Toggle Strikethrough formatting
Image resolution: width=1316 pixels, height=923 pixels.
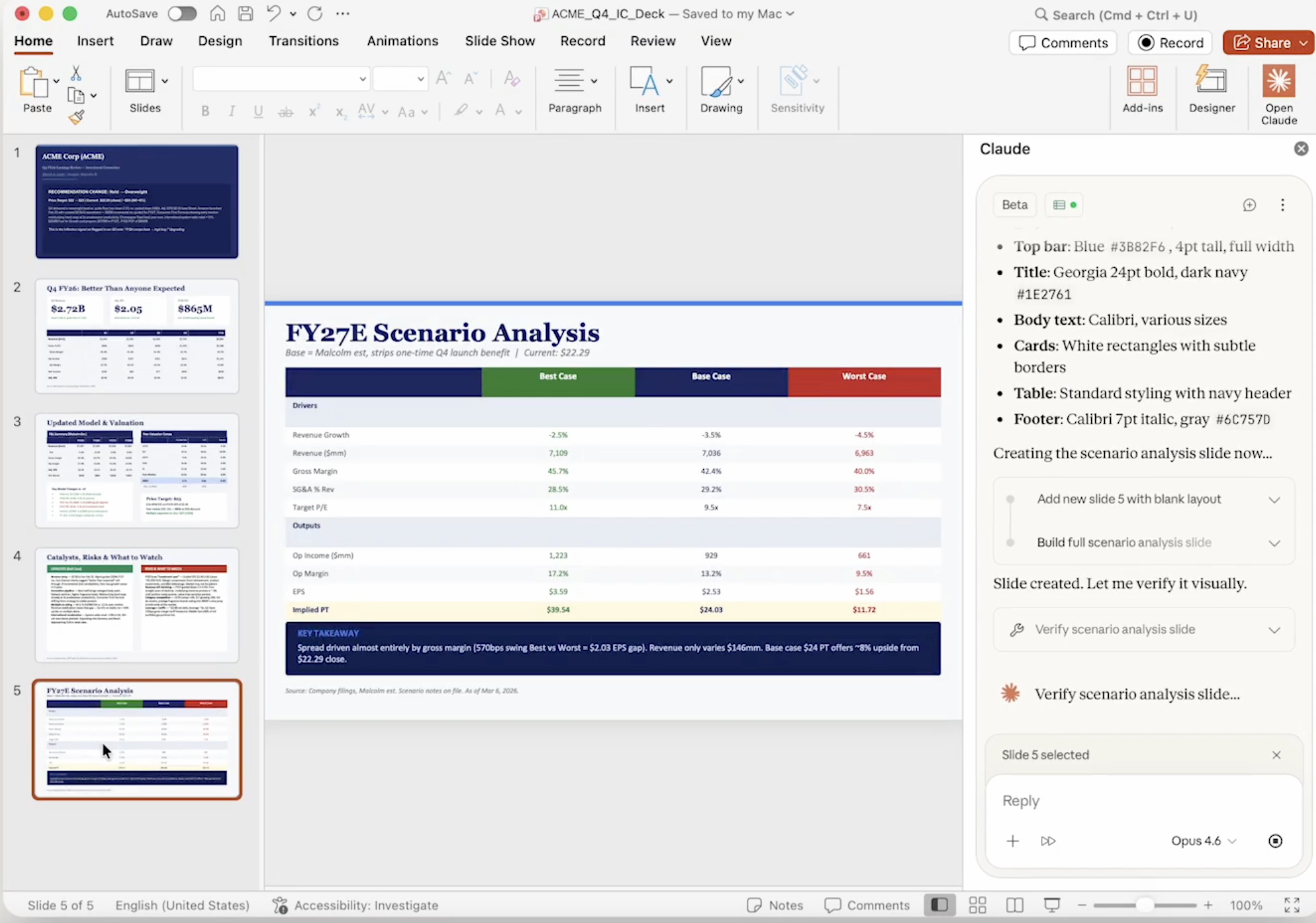pyautogui.click(x=285, y=111)
